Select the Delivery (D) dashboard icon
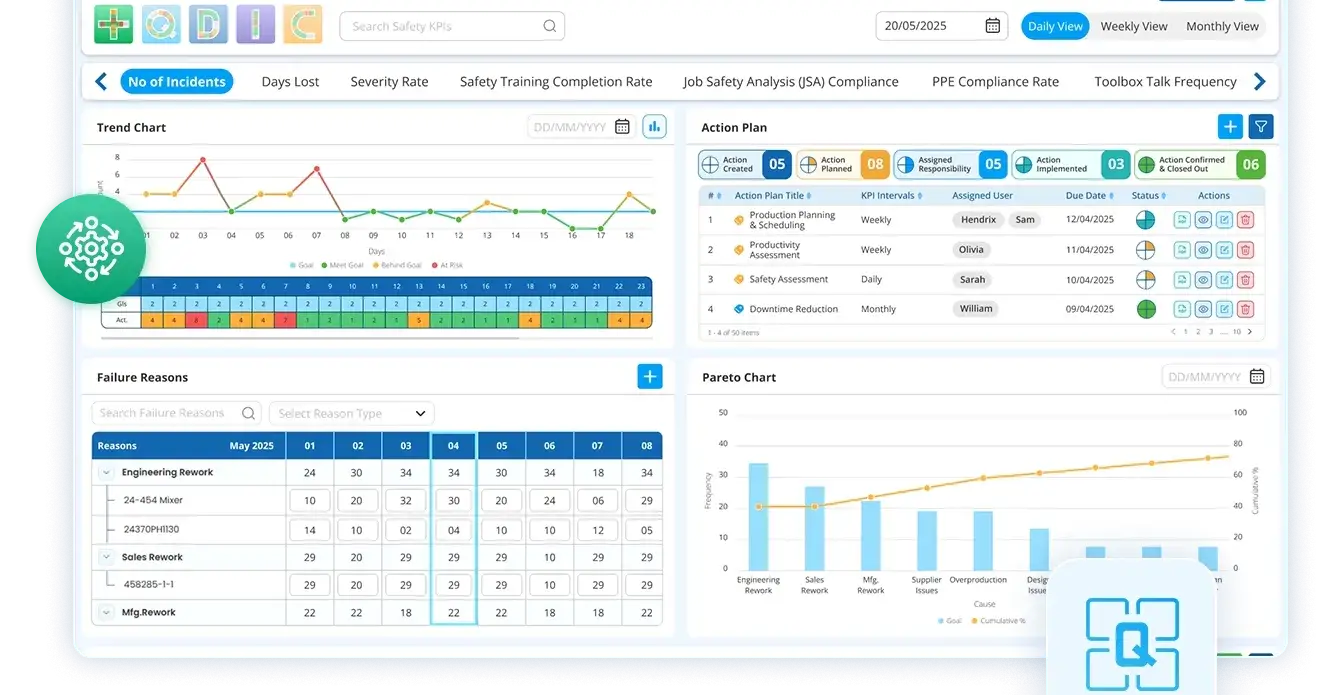Viewport: 1324px width, 695px height. point(208,24)
